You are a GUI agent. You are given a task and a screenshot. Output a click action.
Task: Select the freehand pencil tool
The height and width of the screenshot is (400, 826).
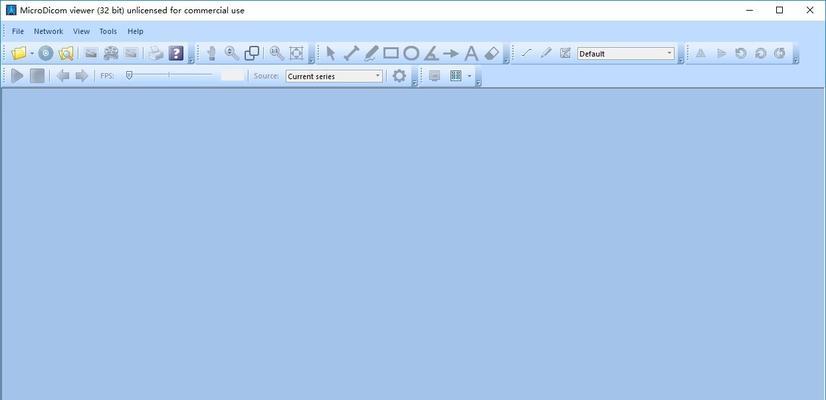(371, 53)
